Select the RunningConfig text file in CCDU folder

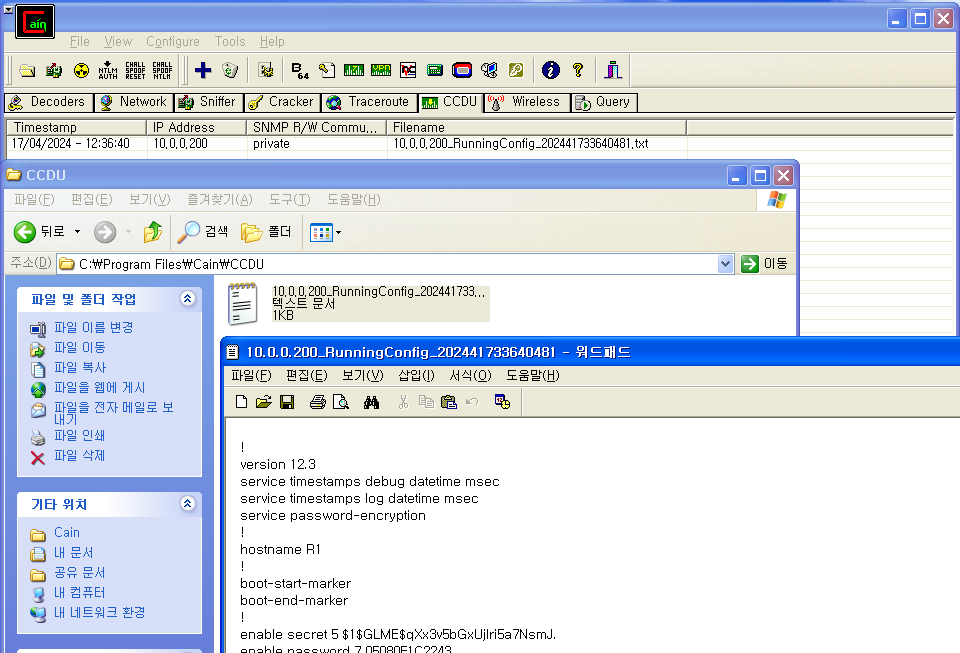358,303
